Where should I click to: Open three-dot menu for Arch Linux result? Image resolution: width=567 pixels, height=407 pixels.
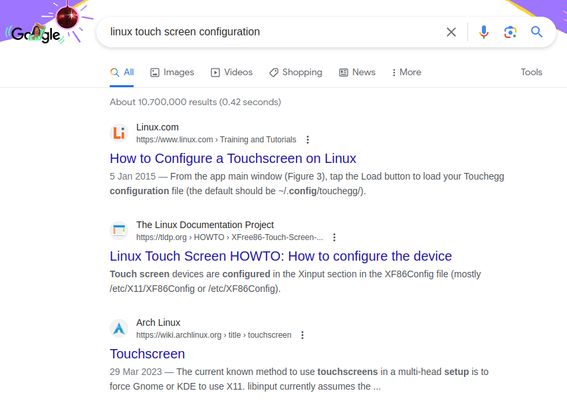(x=302, y=335)
